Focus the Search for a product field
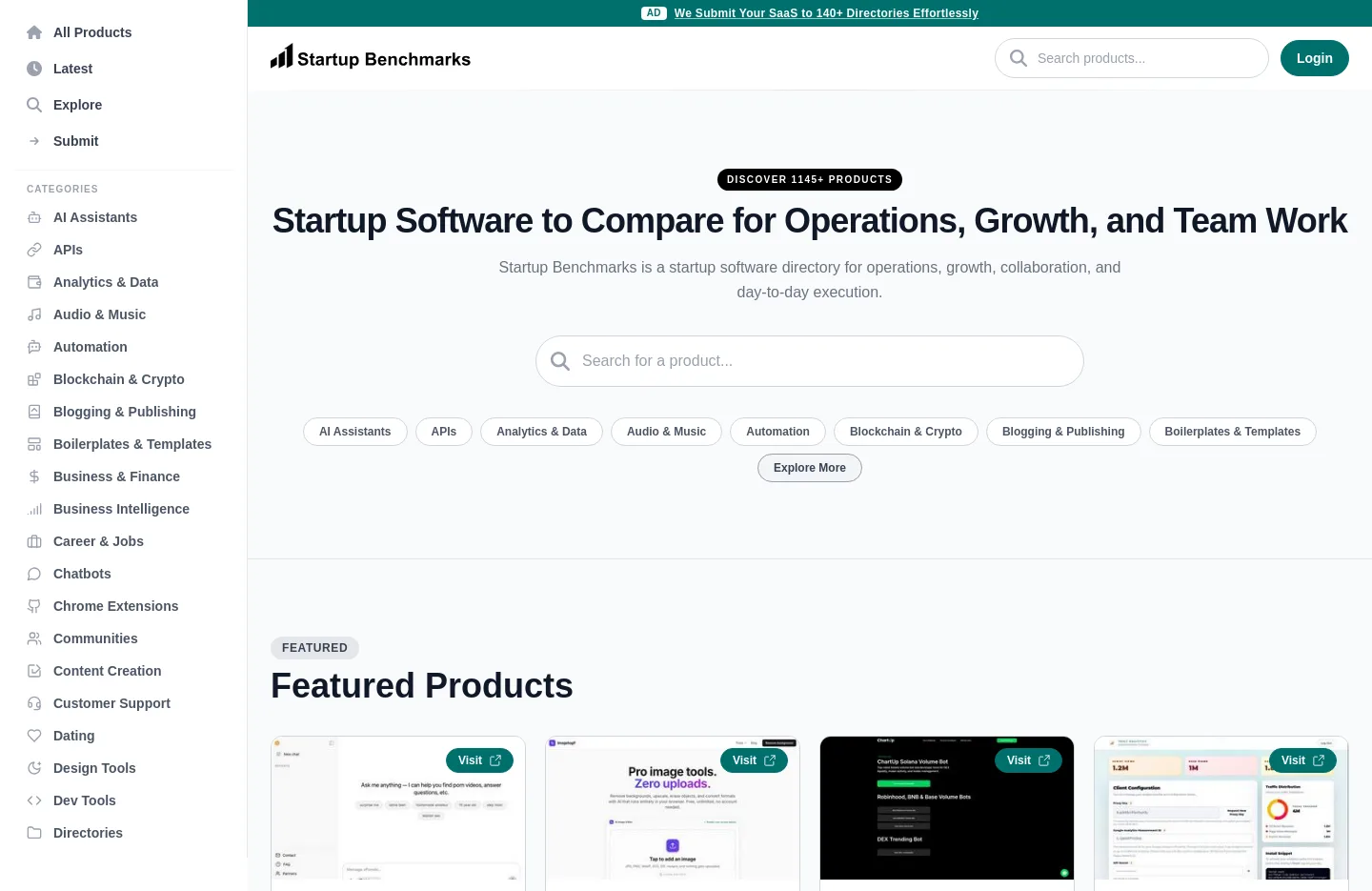The image size is (1372, 891). tap(810, 361)
